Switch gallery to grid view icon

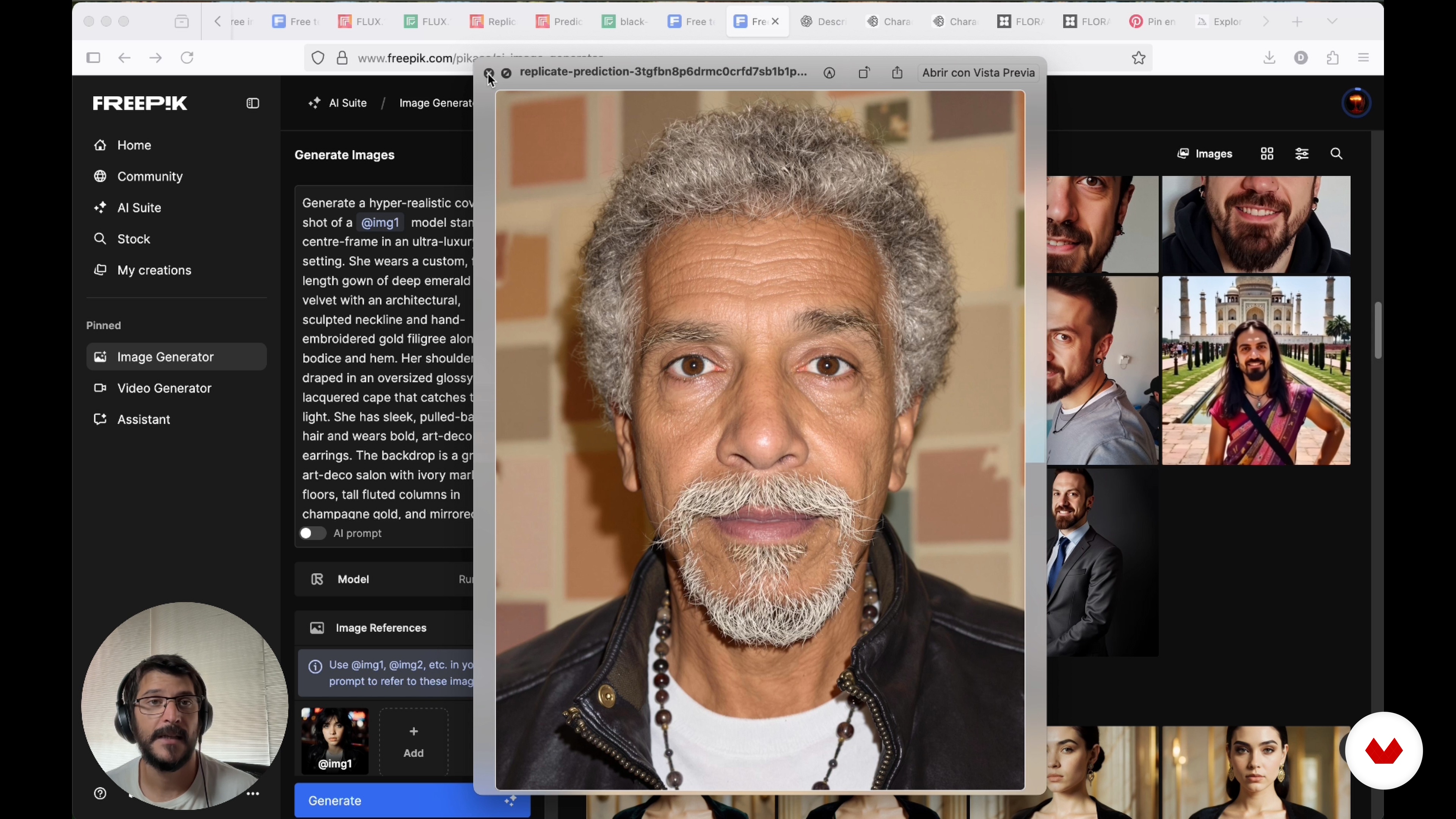1267,154
